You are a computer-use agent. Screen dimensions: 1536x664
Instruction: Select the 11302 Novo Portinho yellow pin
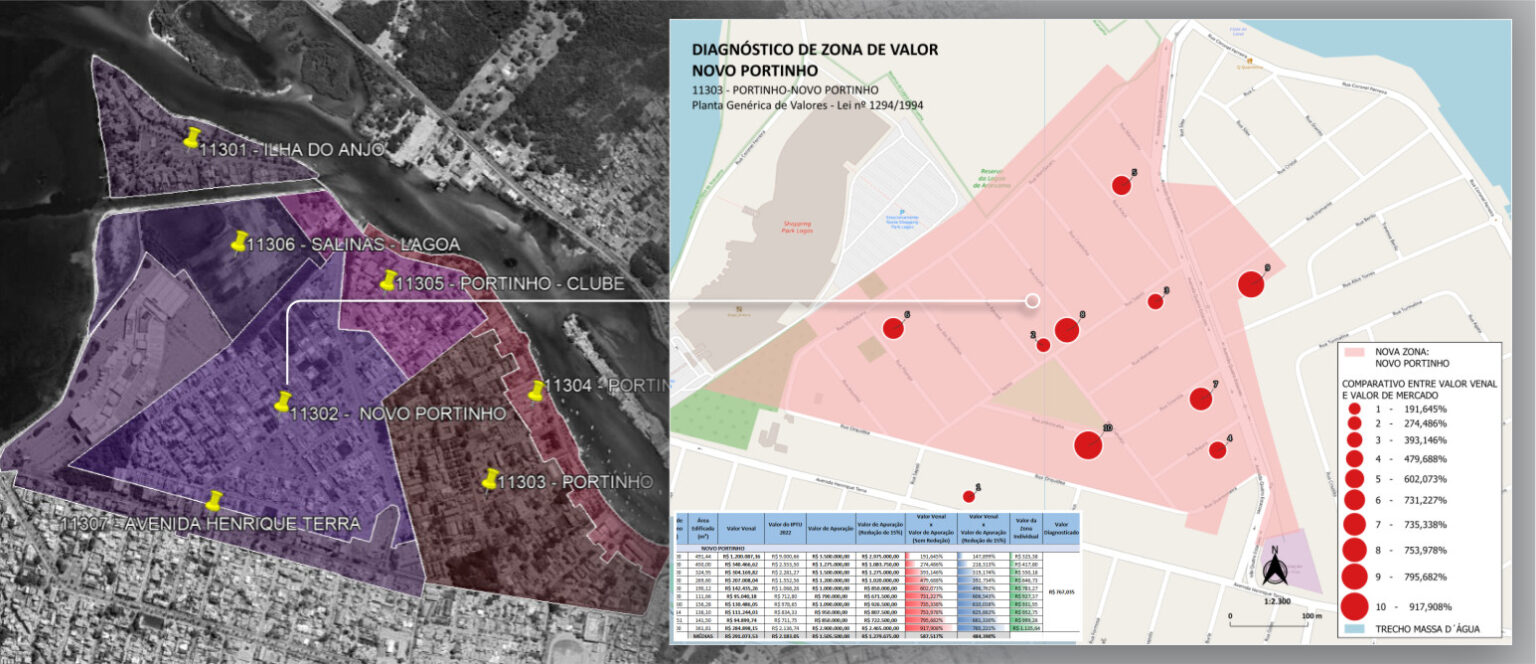[282, 402]
